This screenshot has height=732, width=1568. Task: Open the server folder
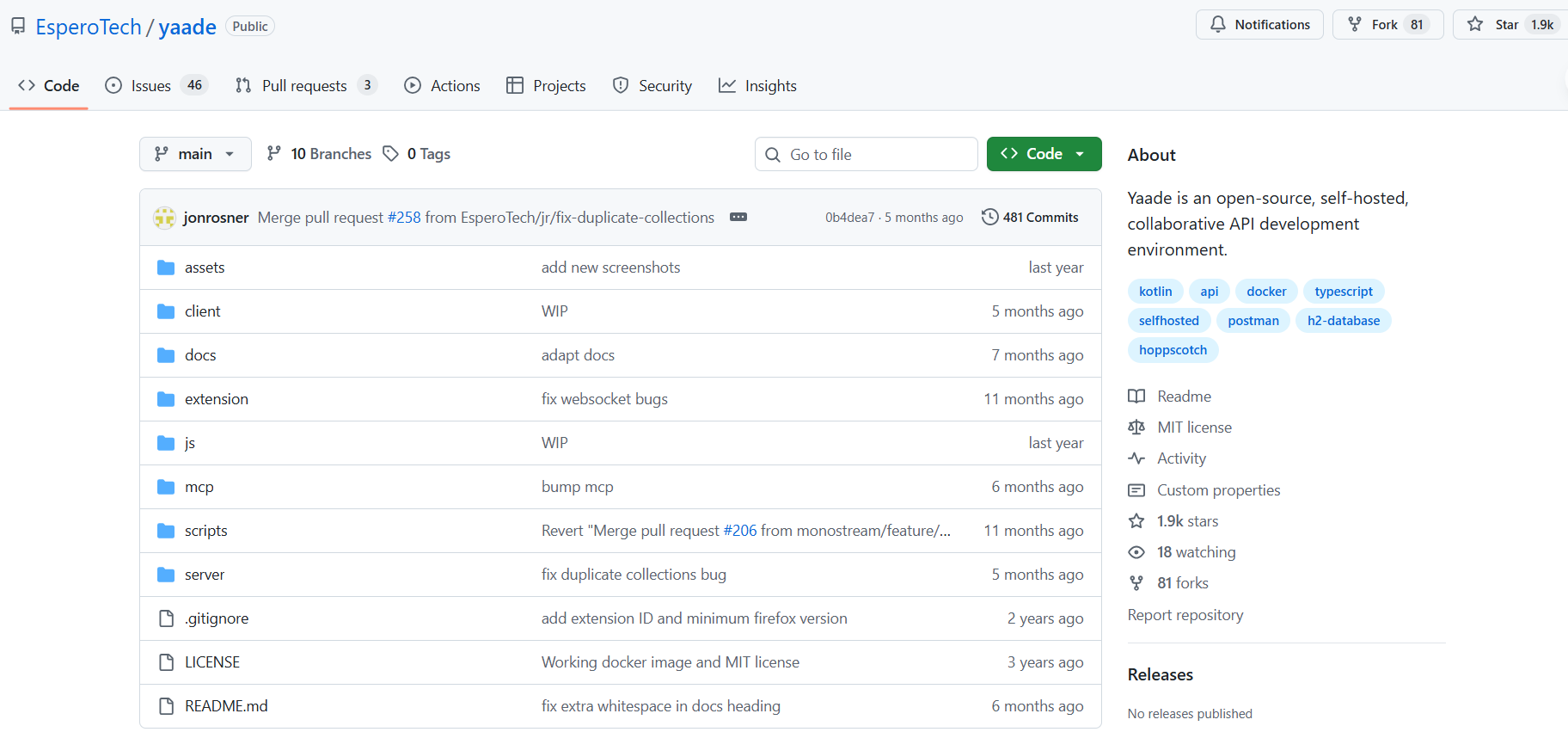click(x=205, y=575)
